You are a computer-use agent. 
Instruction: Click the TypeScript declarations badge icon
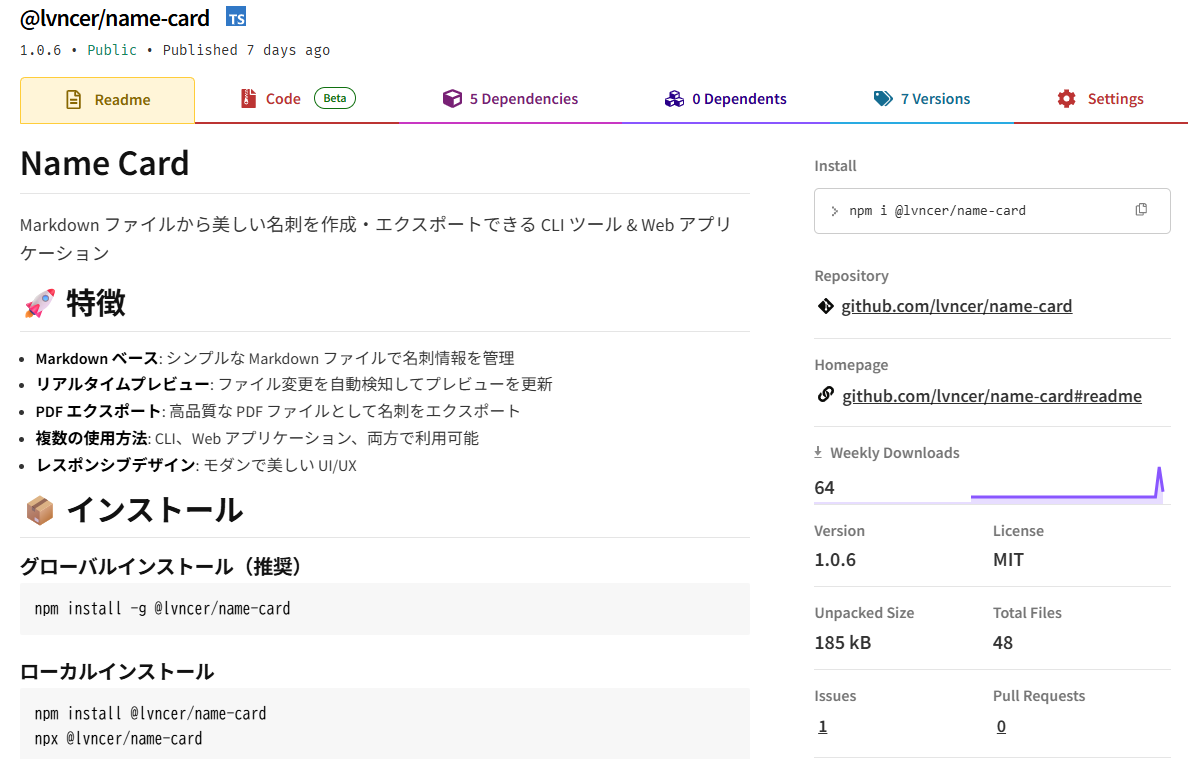236,17
